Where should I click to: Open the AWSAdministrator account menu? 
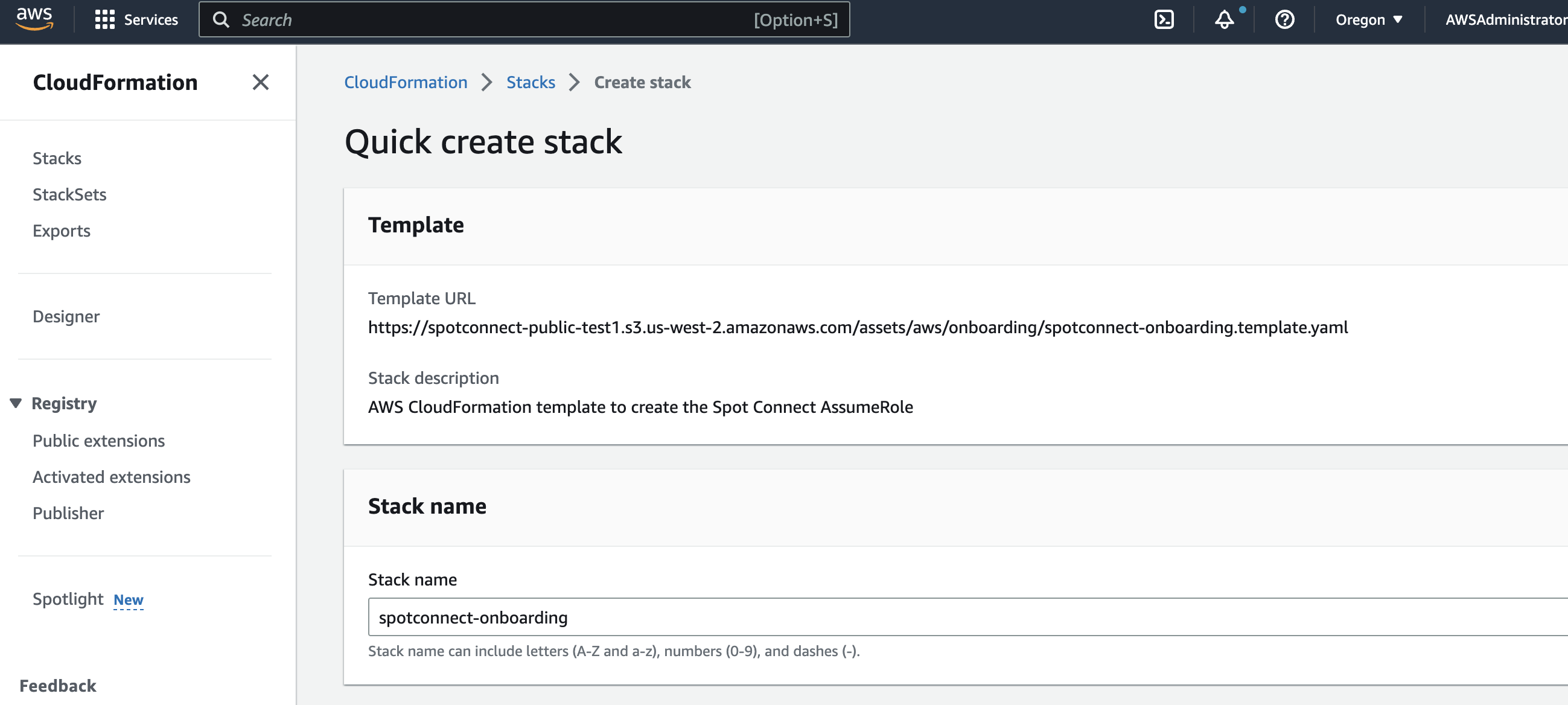pyautogui.click(x=1505, y=19)
